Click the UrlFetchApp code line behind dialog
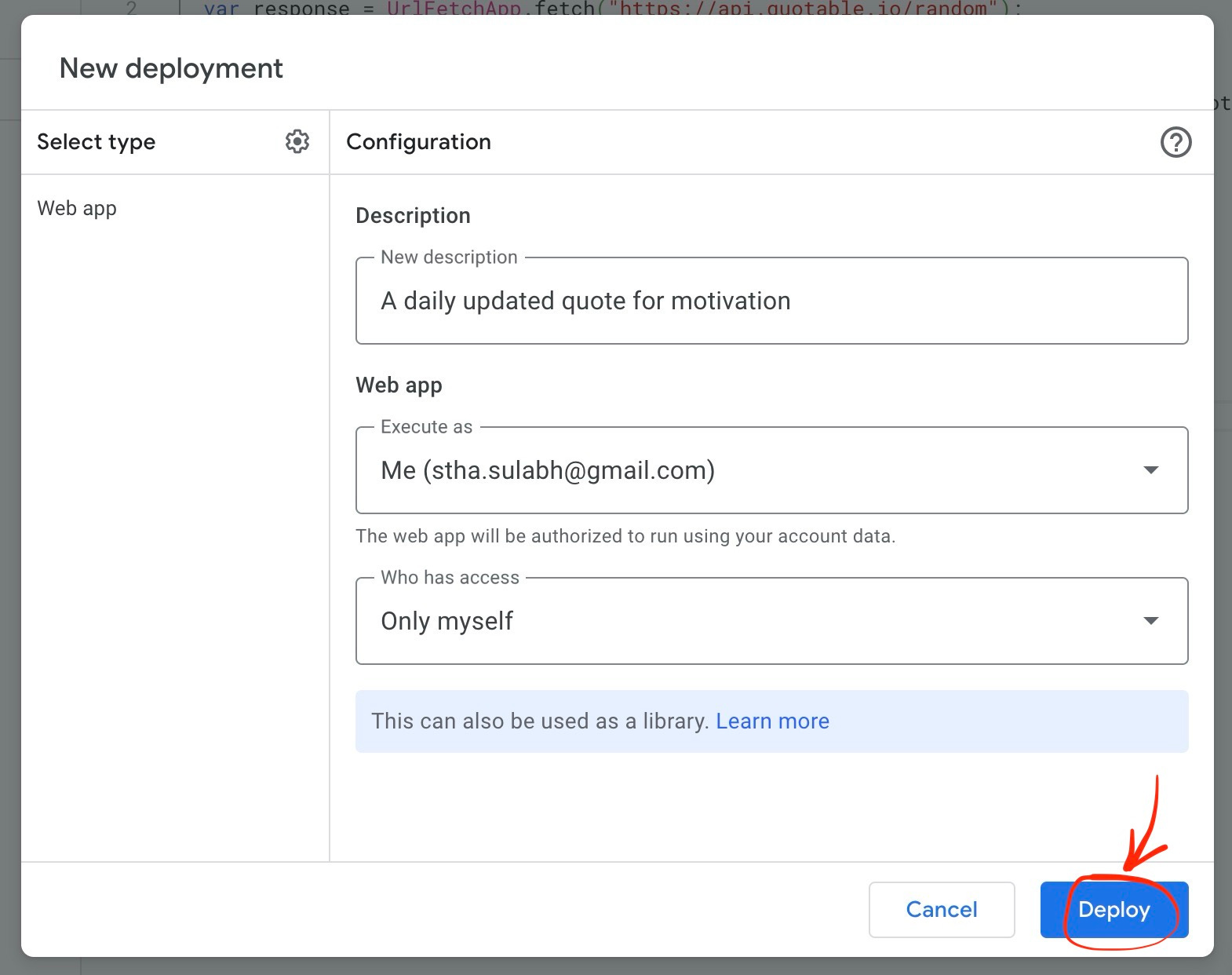The image size is (1232, 975). [x=612, y=8]
